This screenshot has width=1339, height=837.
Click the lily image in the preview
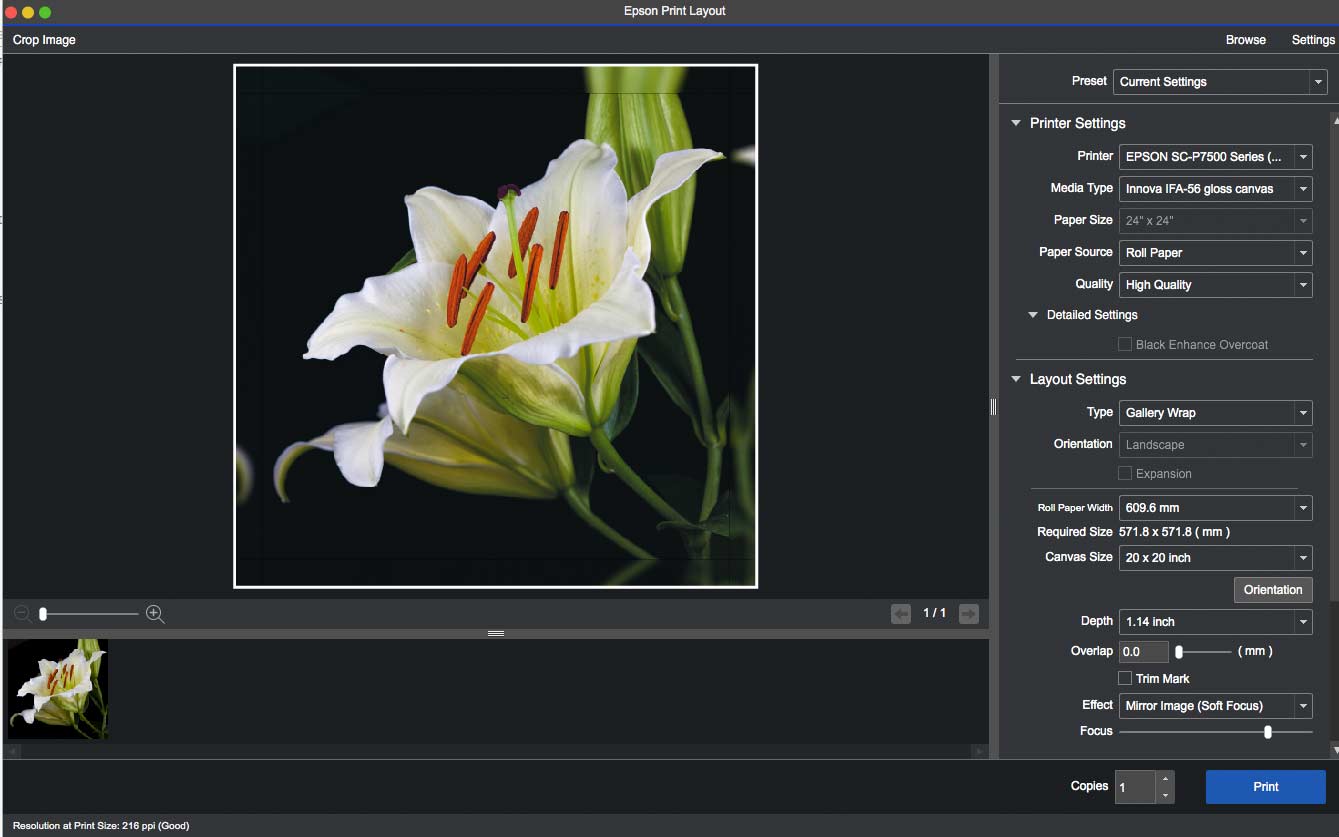(x=495, y=326)
